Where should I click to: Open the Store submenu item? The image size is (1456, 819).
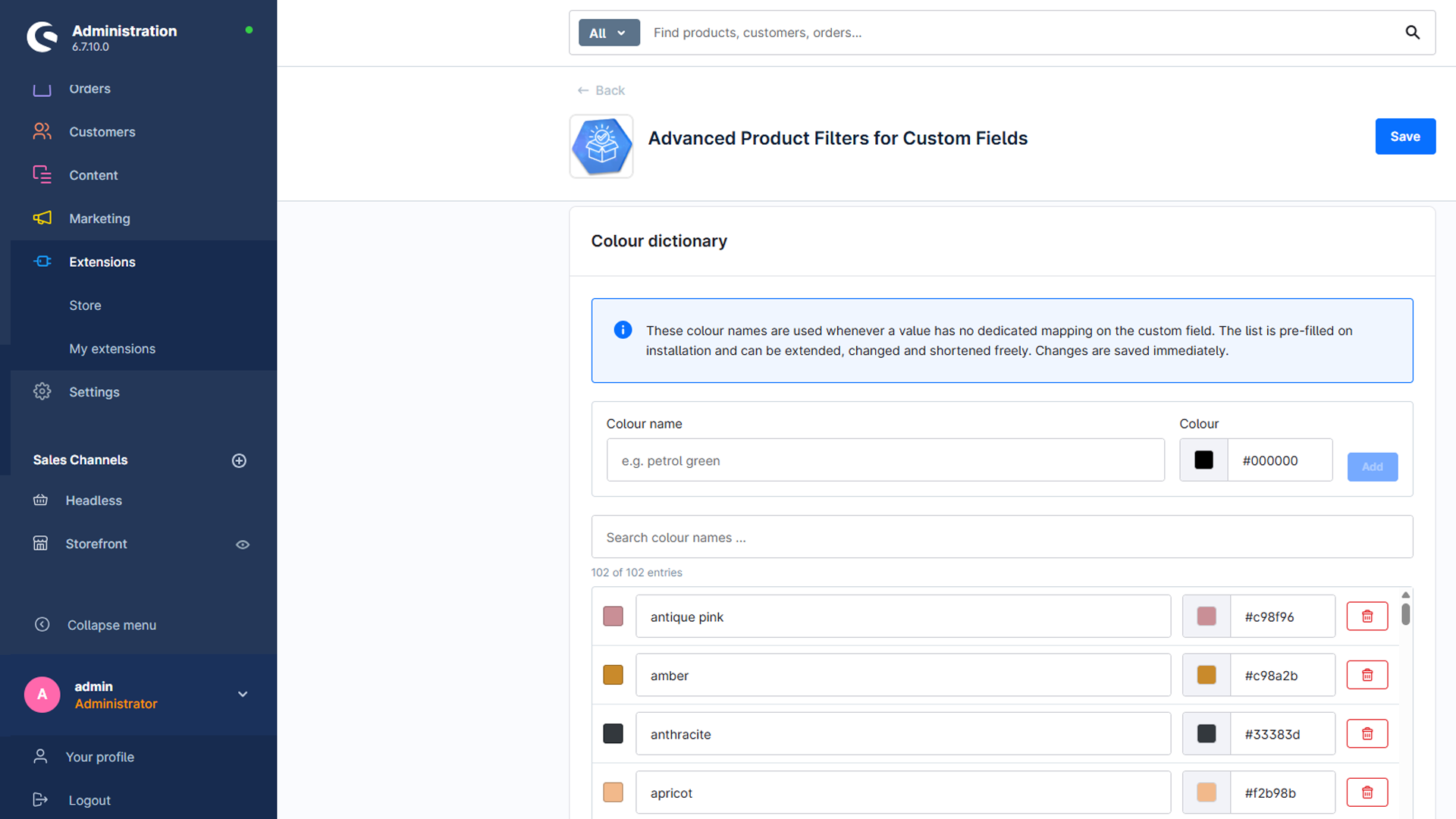85,305
